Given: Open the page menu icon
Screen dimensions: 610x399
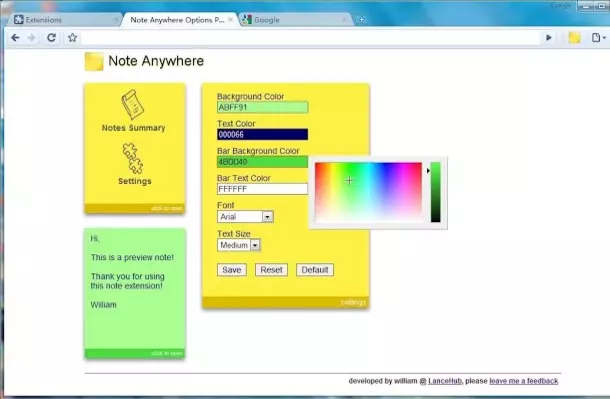Looking at the screenshot, I should coord(598,38).
